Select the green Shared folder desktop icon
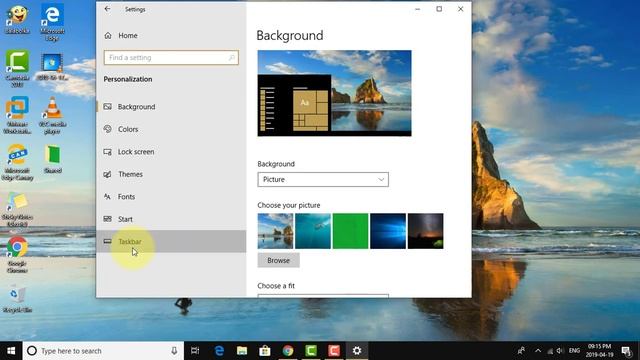 (x=53, y=159)
